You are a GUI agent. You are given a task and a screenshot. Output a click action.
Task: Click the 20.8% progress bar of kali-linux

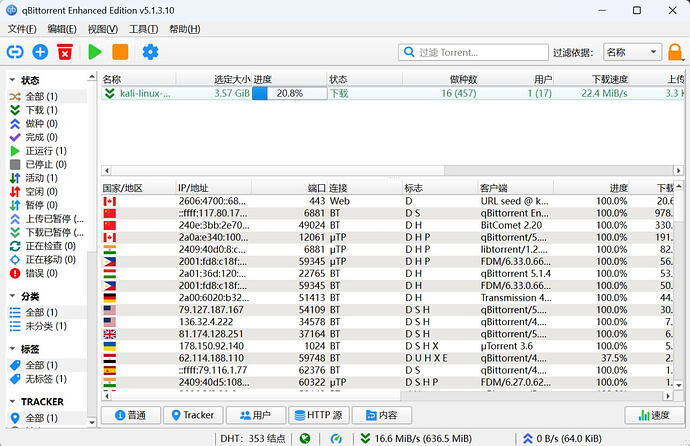[x=290, y=93]
